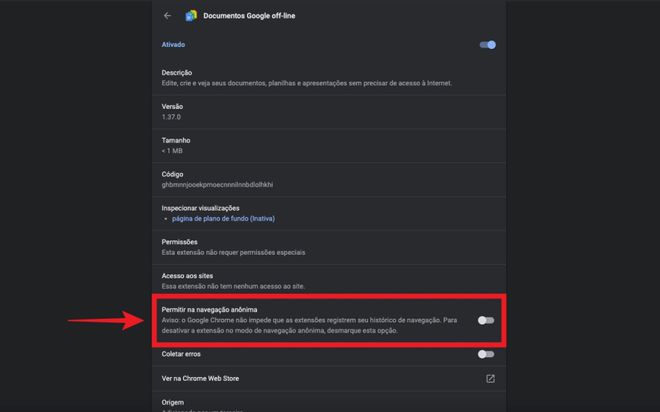
Task: Click the Tamanho heading
Action: click(176, 140)
